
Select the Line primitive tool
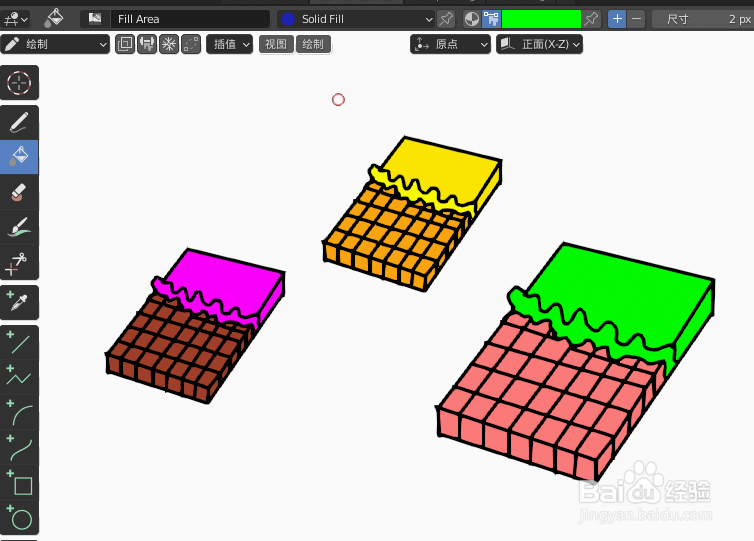point(19,342)
